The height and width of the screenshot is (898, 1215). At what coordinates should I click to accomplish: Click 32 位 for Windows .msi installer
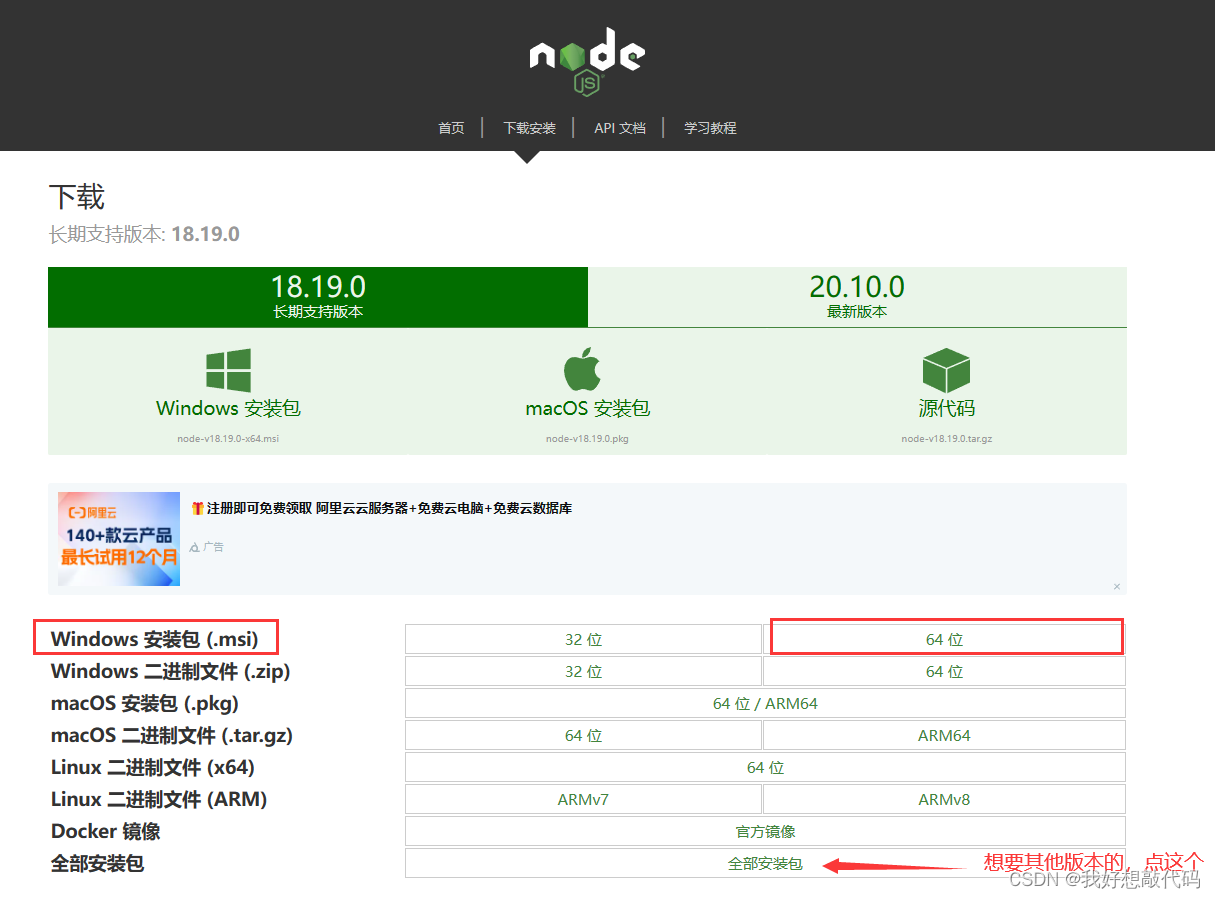tap(583, 640)
